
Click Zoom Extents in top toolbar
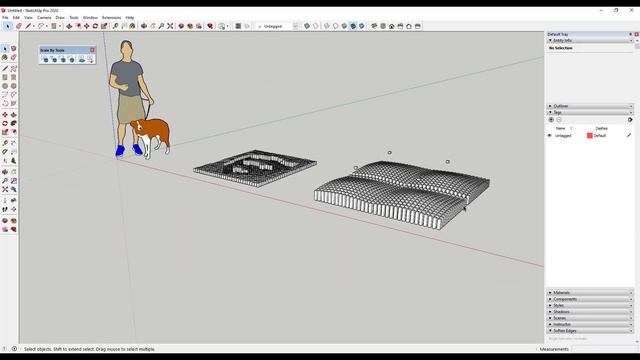click(170, 26)
